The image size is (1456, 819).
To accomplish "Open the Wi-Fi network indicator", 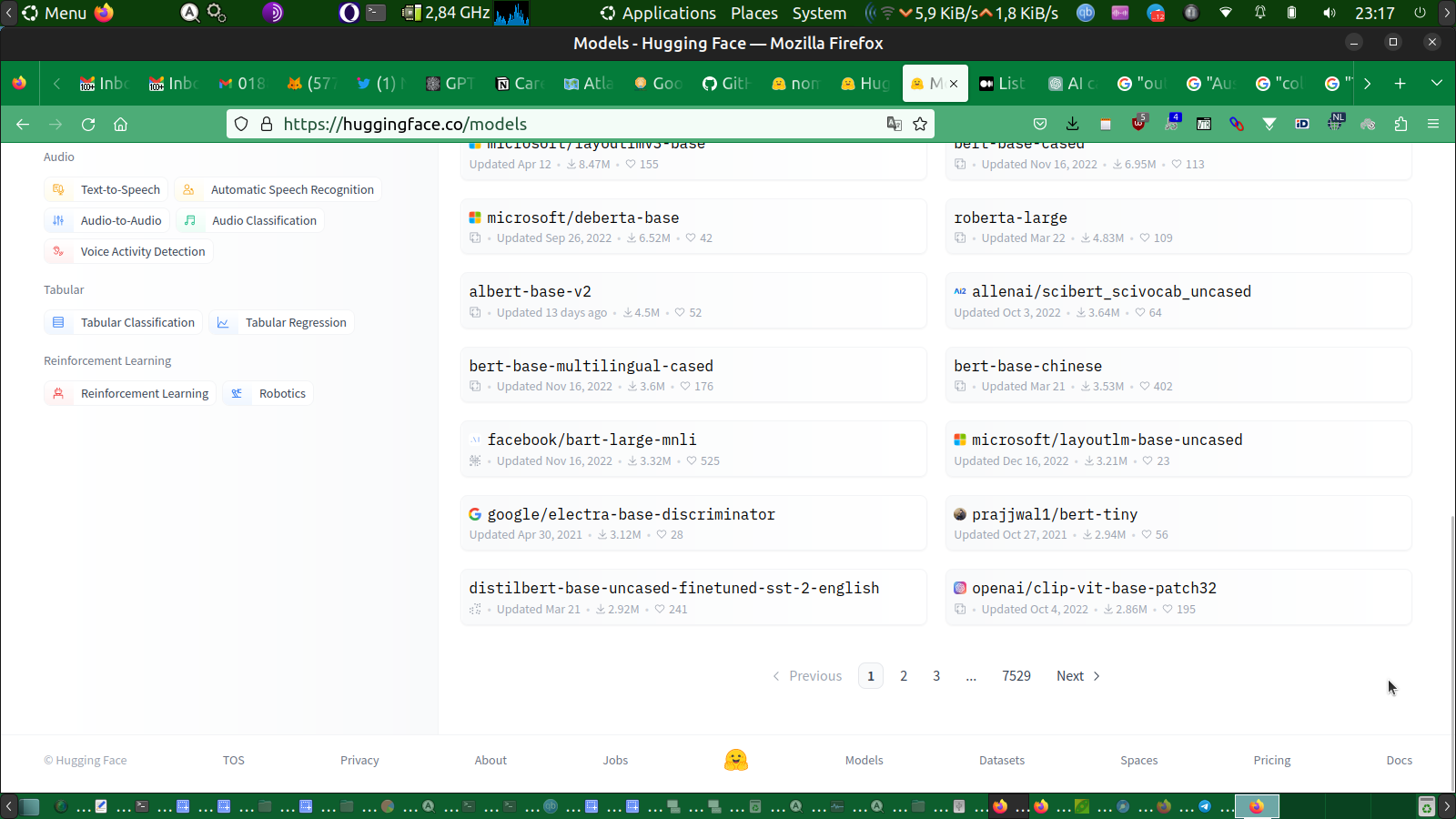I will tap(1226, 13).
